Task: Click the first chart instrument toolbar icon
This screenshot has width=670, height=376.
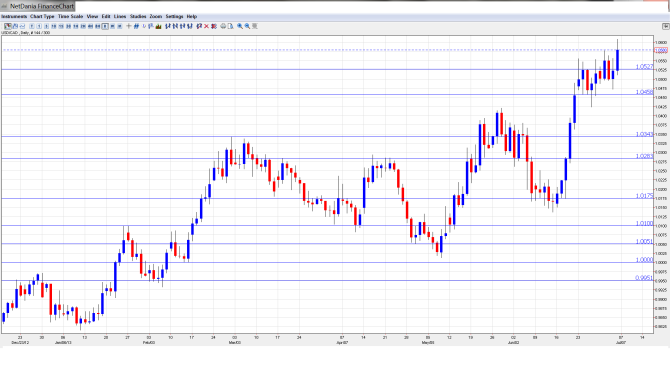Action: click(8, 26)
